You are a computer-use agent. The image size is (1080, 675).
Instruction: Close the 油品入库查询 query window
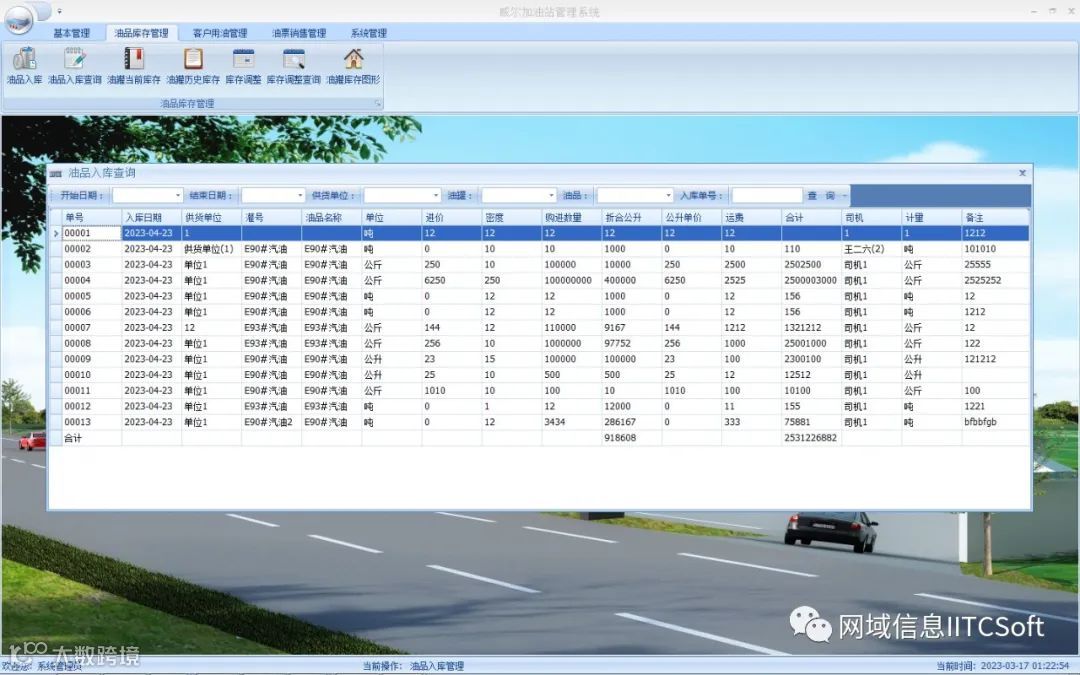[x=1022, y=173]
